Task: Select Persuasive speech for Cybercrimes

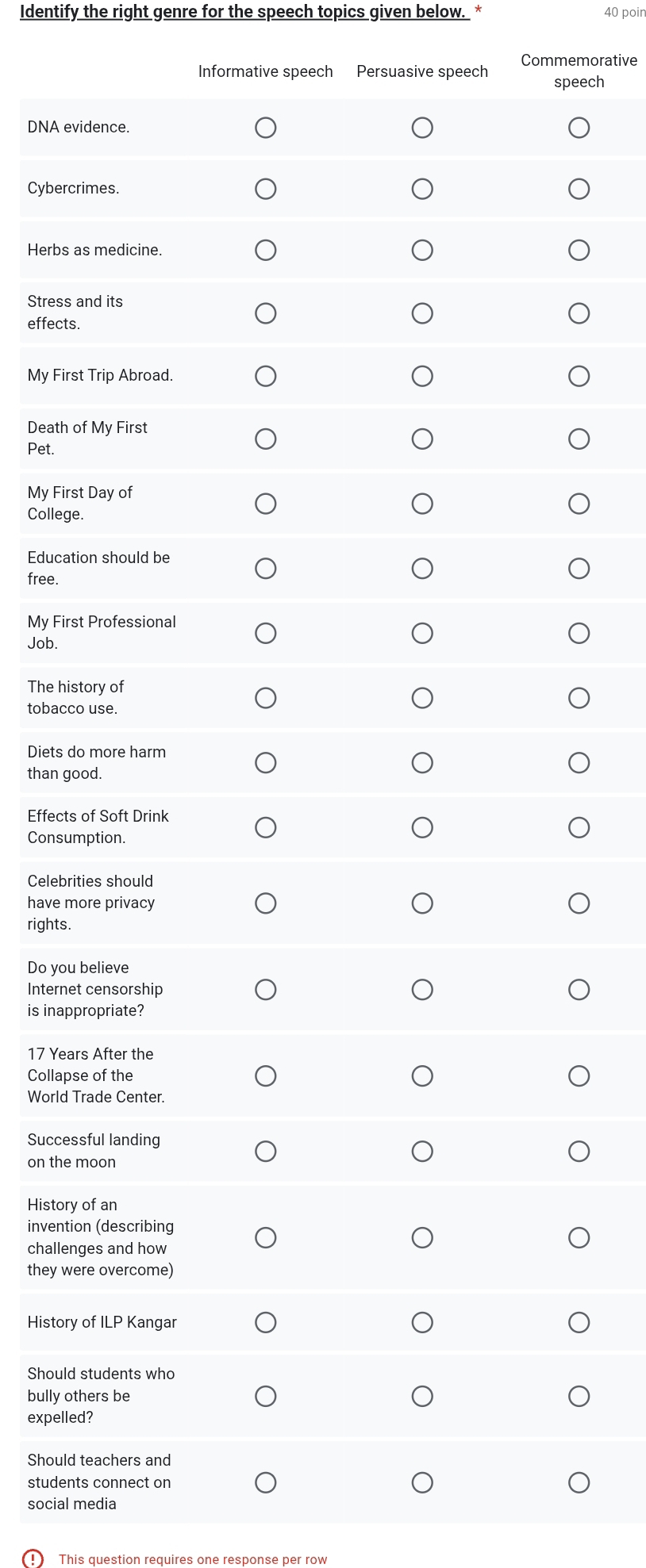Action: (422, 189)
